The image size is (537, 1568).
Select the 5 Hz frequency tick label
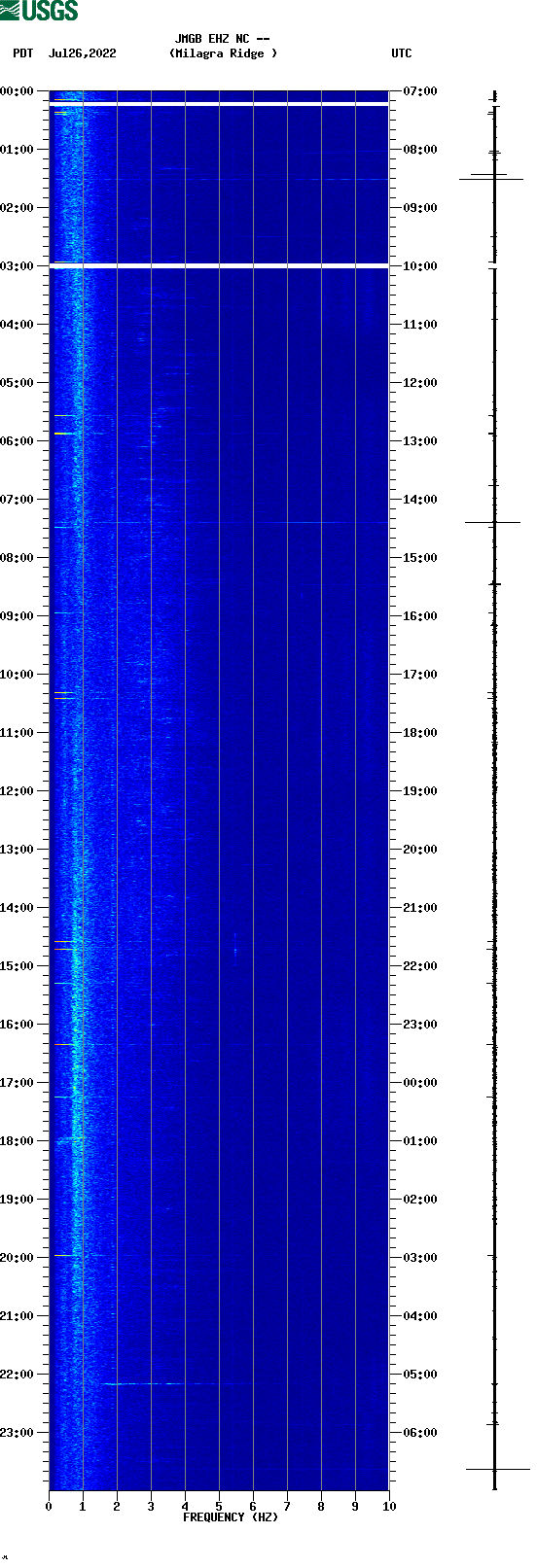[x=219, y=1507]
